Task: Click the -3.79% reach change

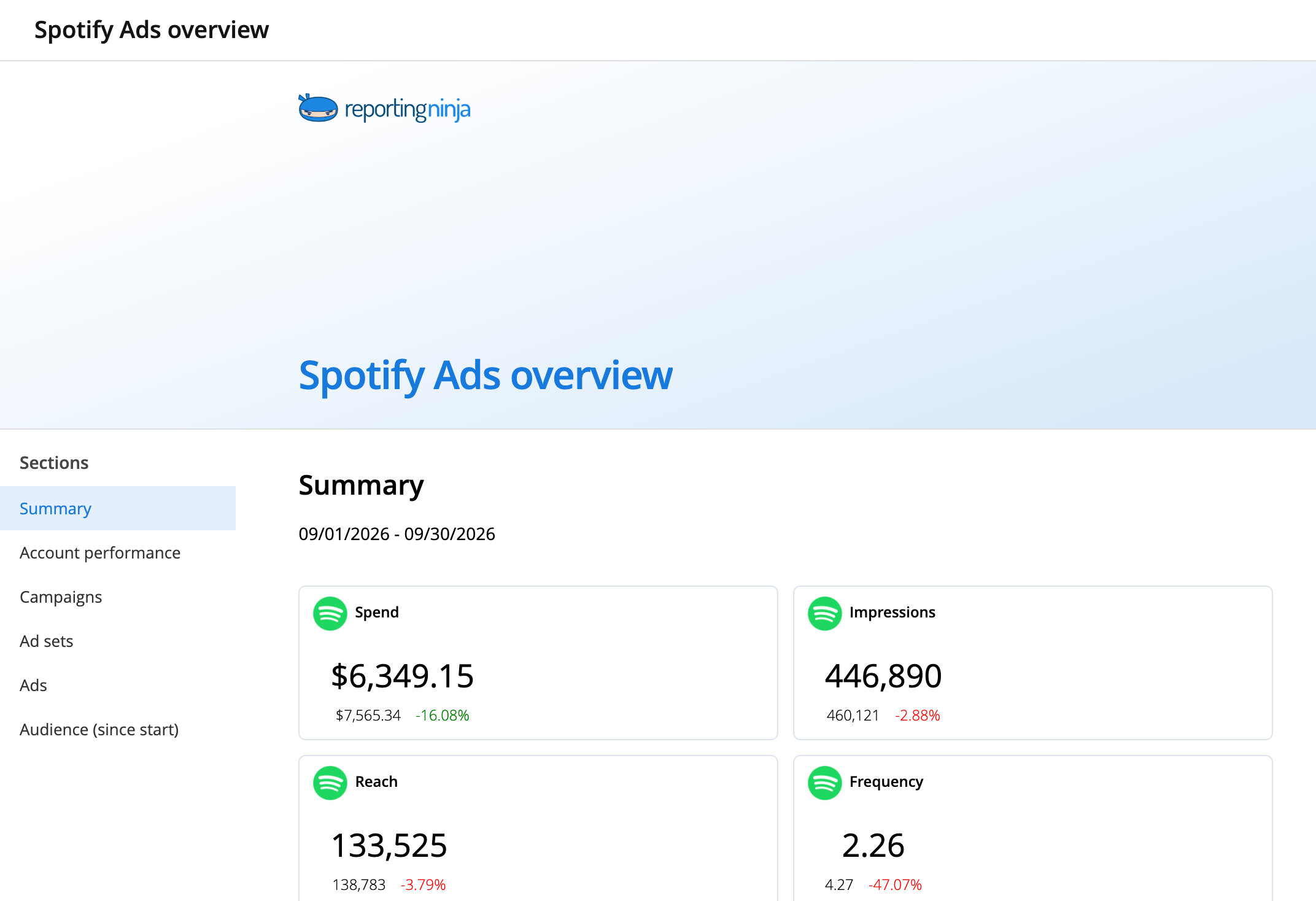Action: pos(424,885)
